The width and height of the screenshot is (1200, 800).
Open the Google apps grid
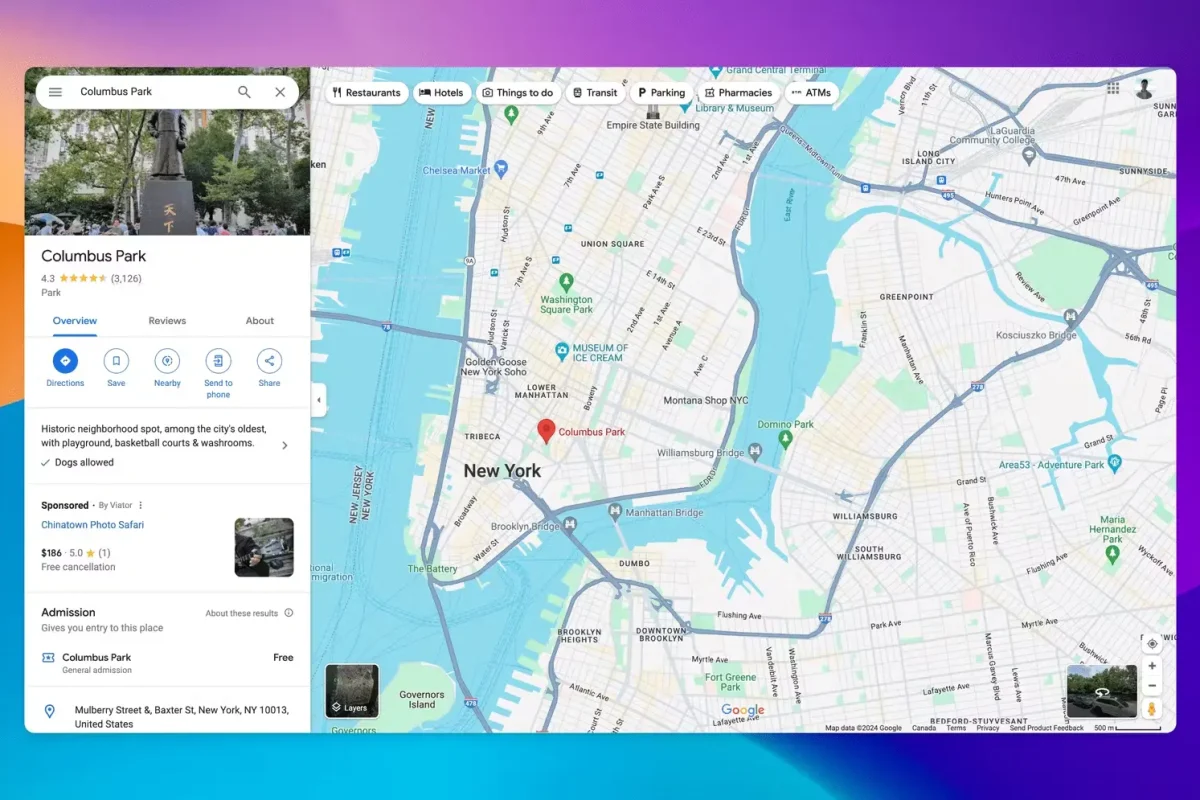(1113, 89)
